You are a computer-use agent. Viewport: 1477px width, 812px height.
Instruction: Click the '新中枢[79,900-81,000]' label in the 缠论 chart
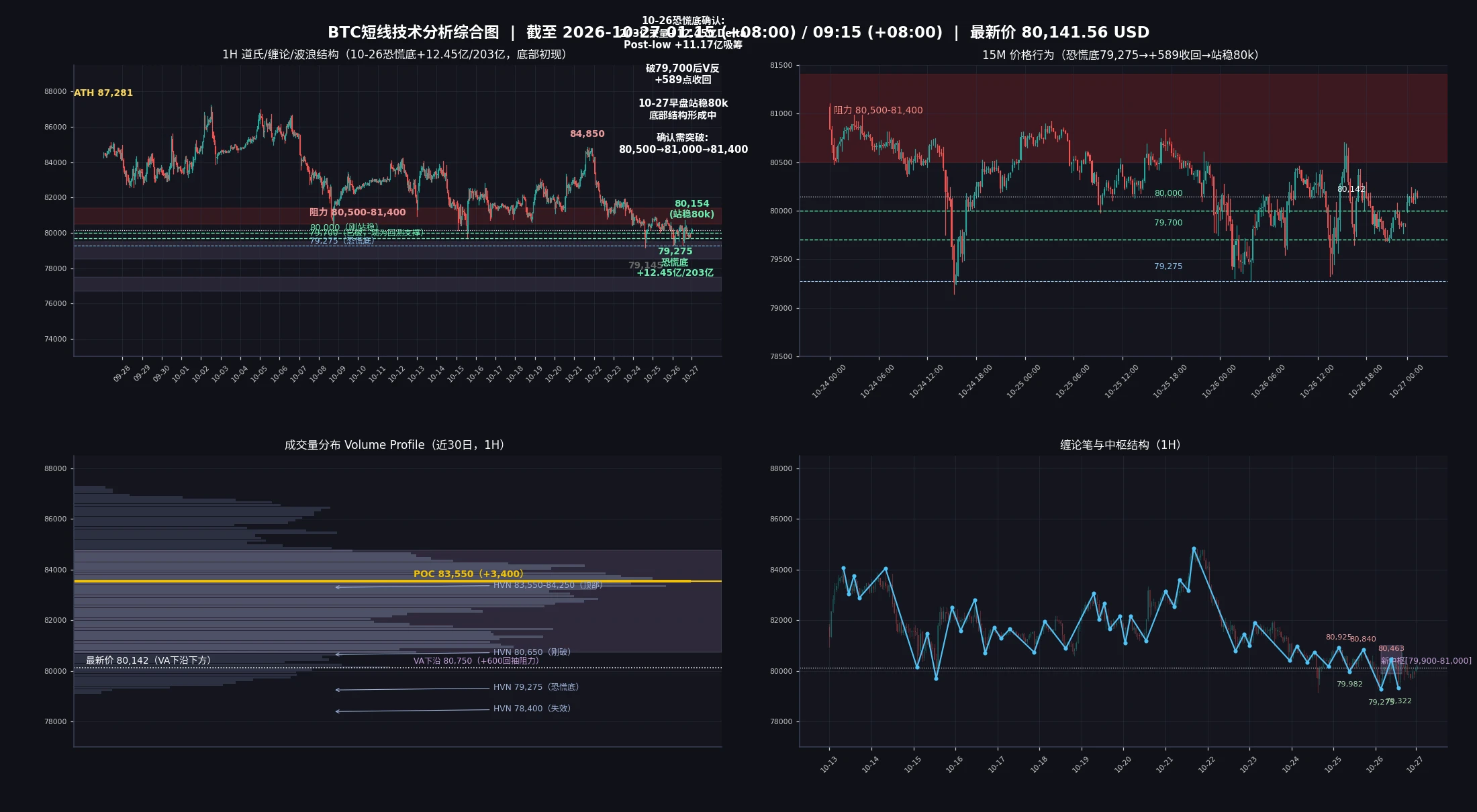[x=1425, y=661]
